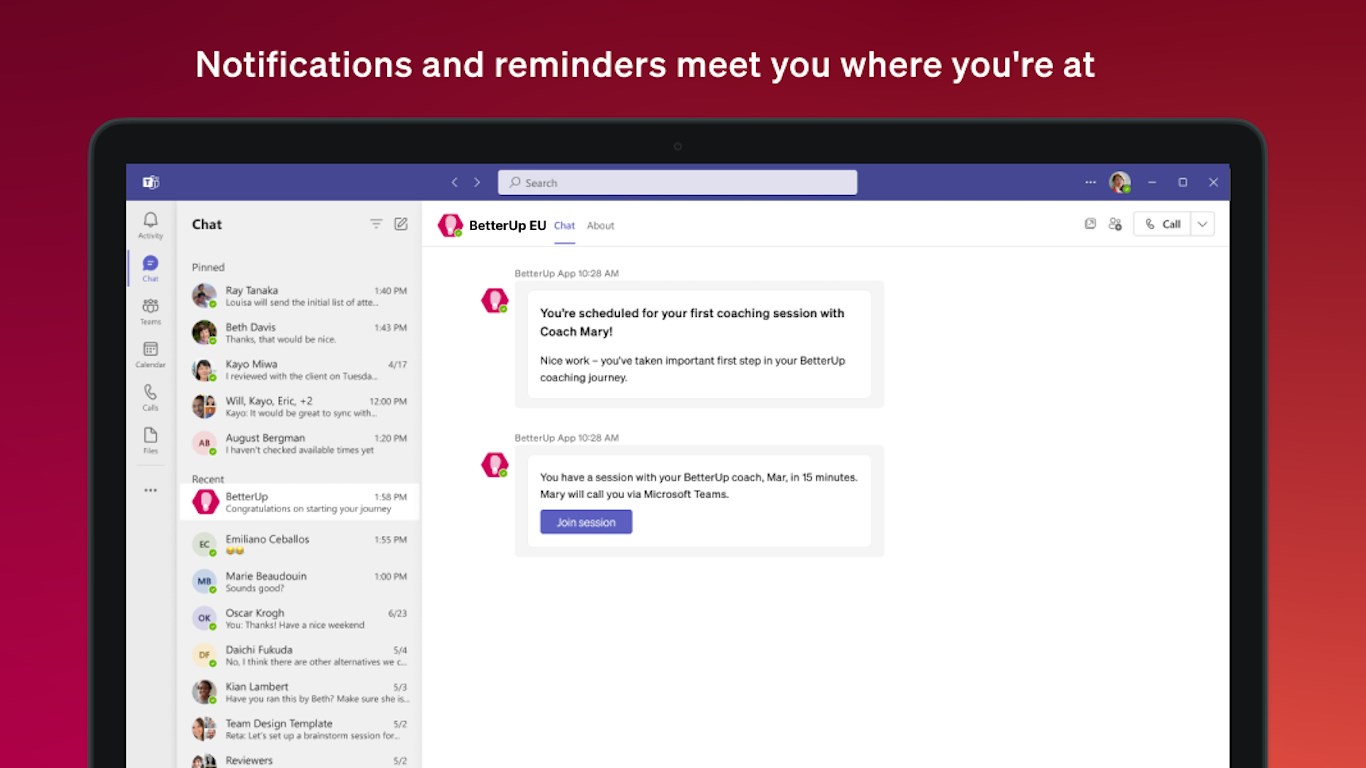Switch to the About tab
The image size is (1366, 768).
tap(600, 226)
